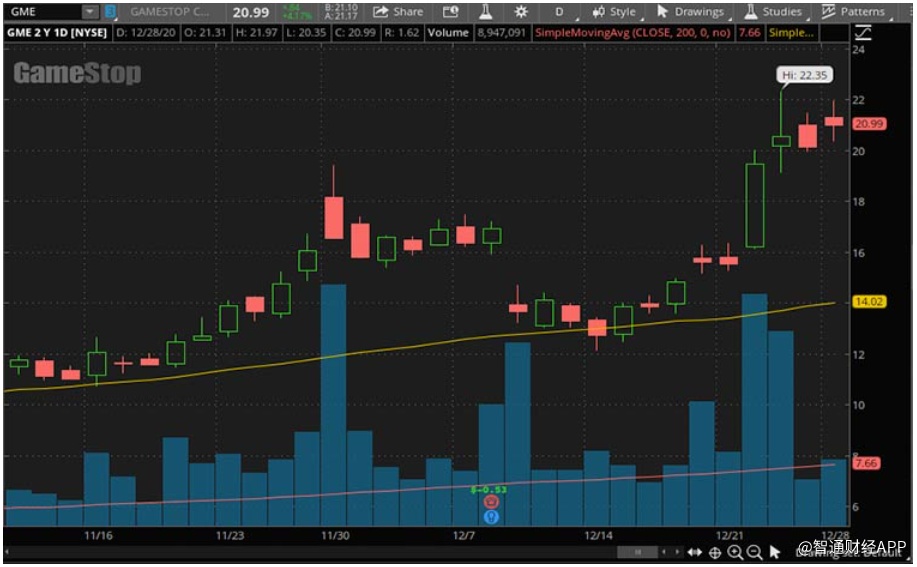
Task: Open the Studies menu
Action: pyautogui.click(x=774, y=12)
